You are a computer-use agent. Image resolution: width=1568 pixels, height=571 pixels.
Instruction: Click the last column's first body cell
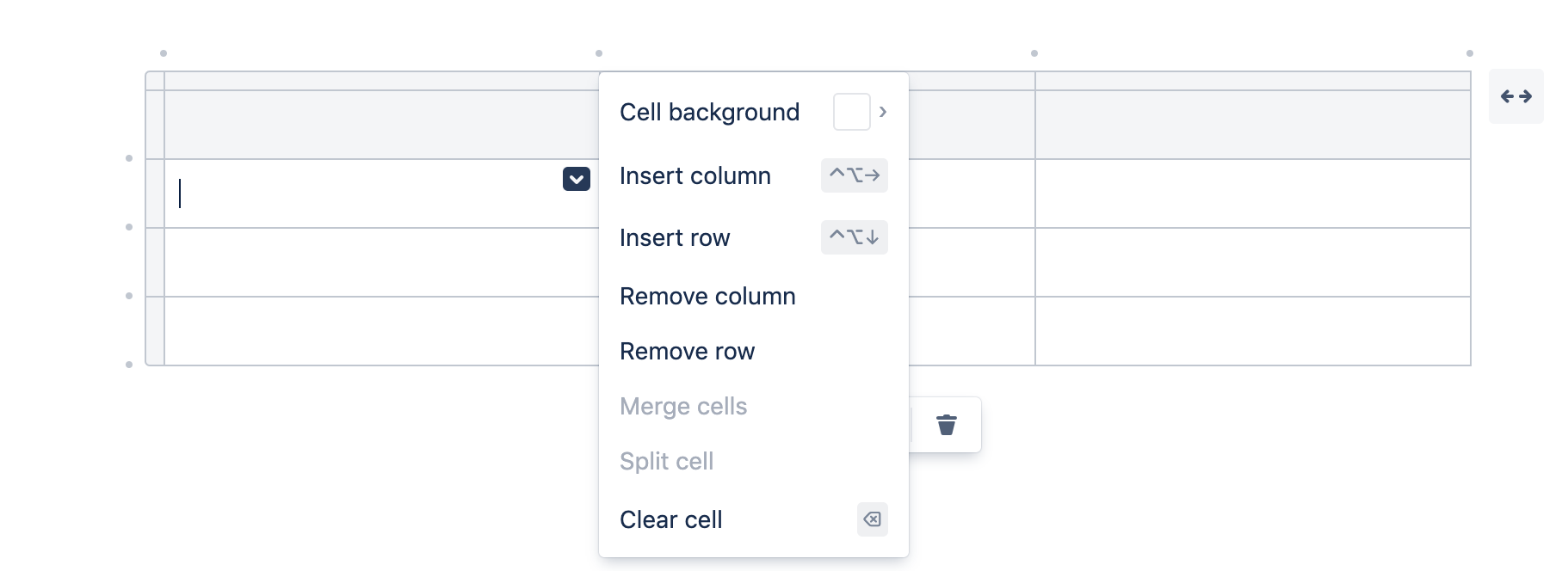coord(1253,193)
